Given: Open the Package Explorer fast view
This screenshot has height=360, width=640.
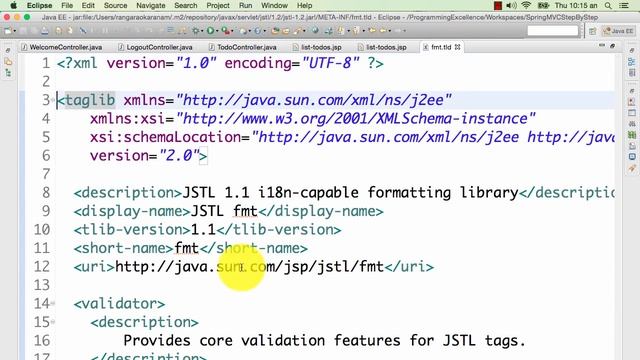Looking at the screenshot, I should [8, 62].
